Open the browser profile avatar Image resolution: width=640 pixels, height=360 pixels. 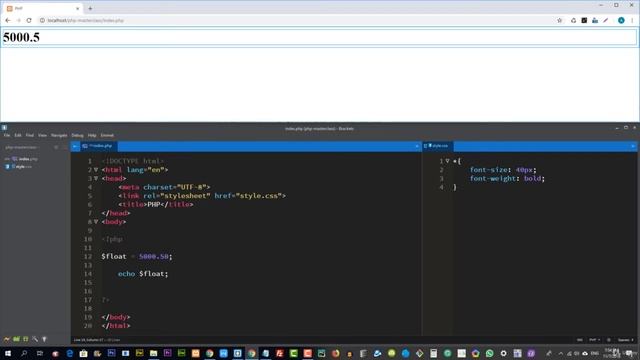click(621, 20)
